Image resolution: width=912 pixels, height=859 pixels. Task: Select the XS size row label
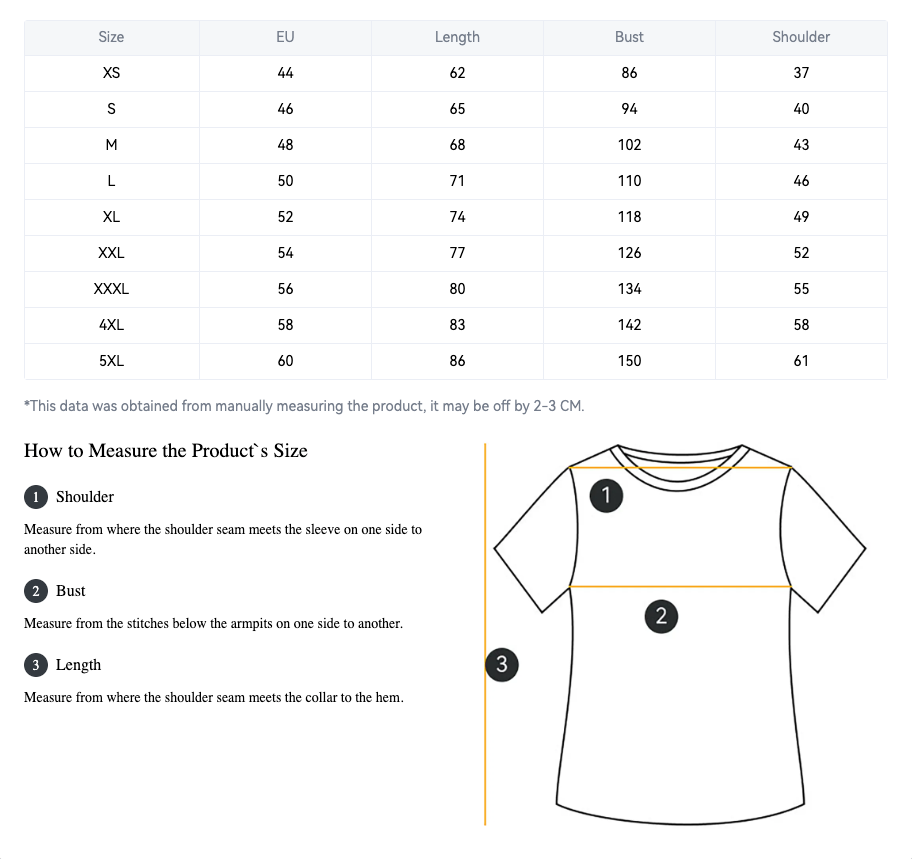[x=111, y=73]
